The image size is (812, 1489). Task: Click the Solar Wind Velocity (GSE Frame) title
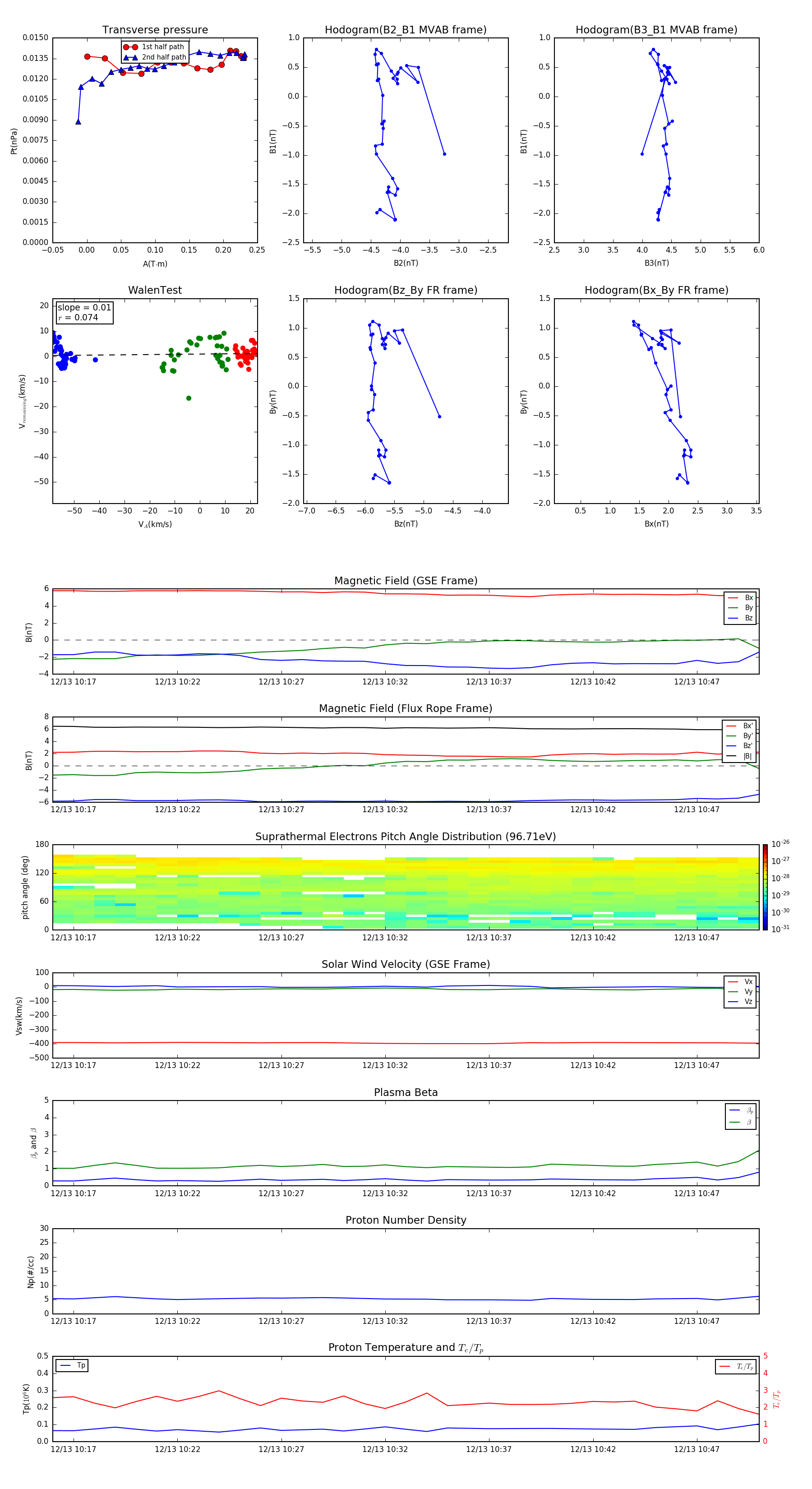(x=406, y=965)
